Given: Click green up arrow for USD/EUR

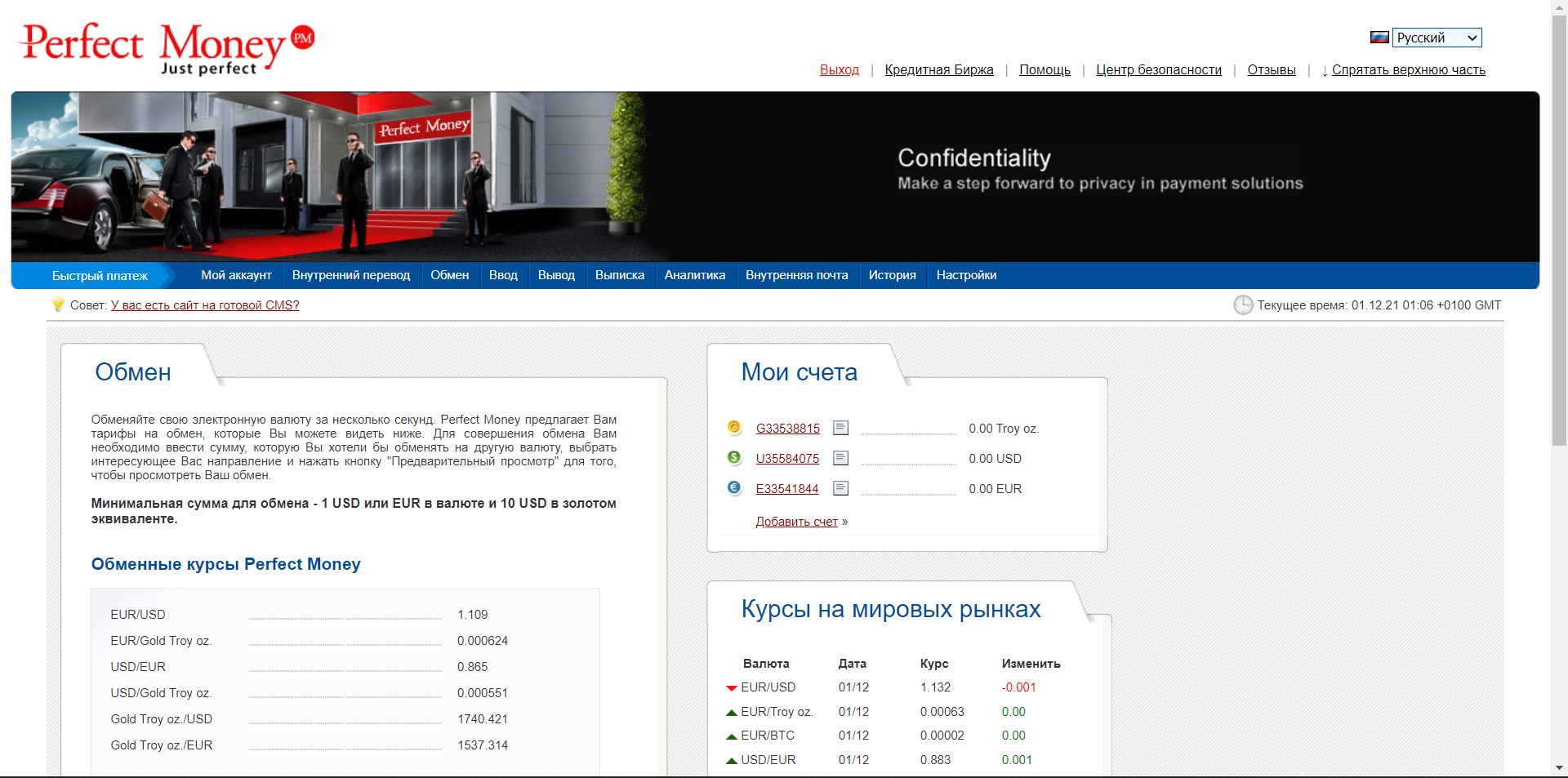Looking at the screenshot, I should click(x=732, y=761).
